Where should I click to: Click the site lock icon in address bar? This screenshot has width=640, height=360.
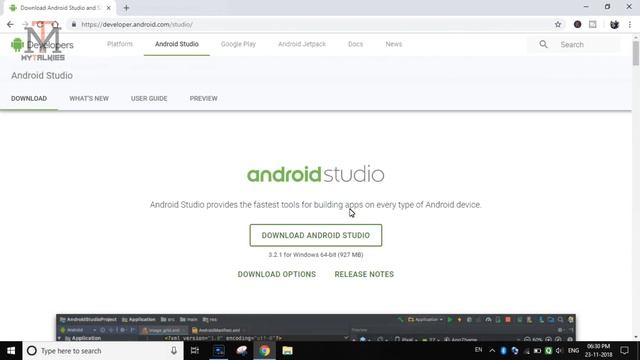(74, 24)
